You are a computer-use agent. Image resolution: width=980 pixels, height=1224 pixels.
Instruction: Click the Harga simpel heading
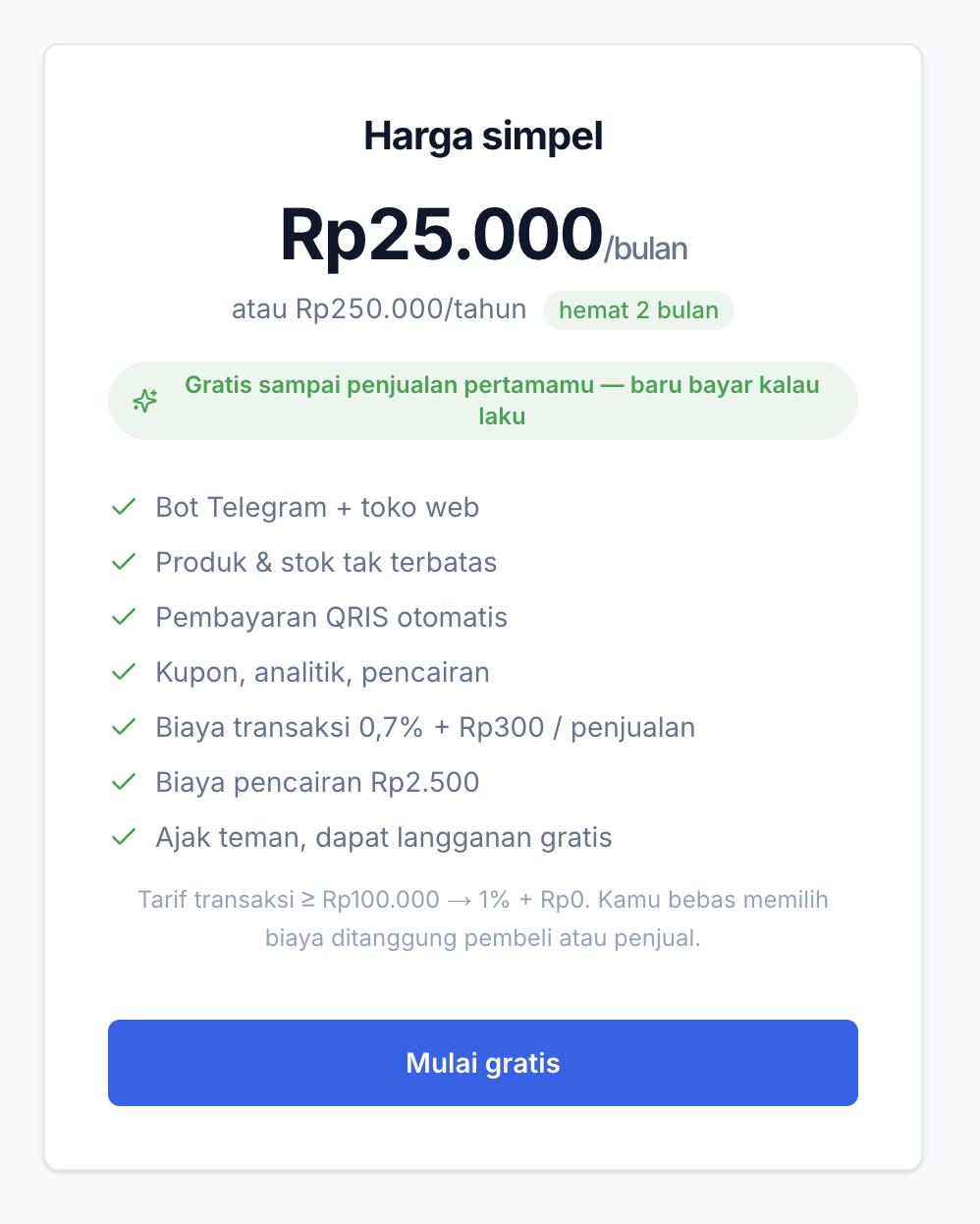pos(483,137)
